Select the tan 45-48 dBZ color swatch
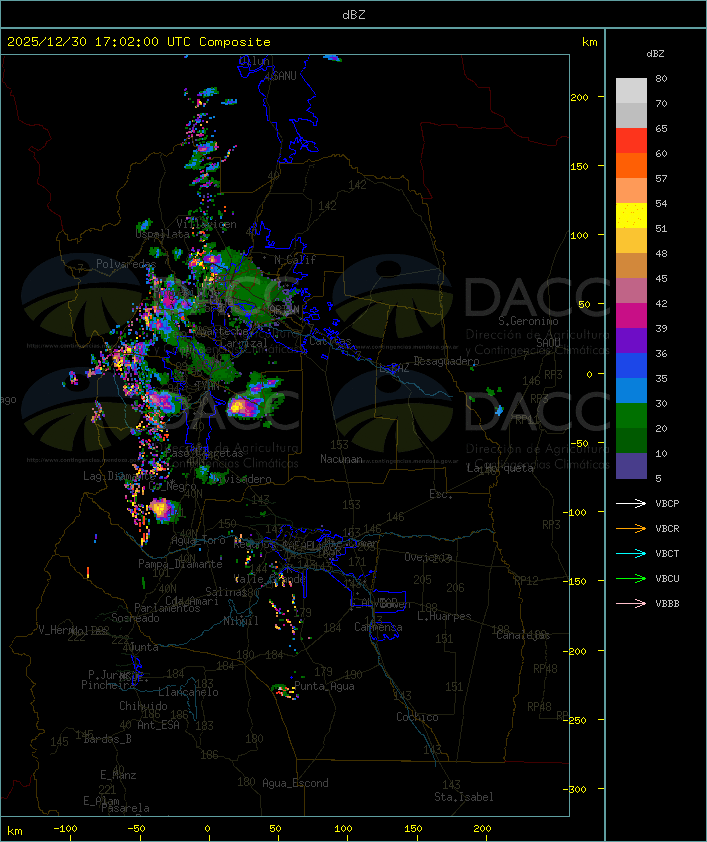The width and height of the screenshot is (707, 842). [631, 266]
